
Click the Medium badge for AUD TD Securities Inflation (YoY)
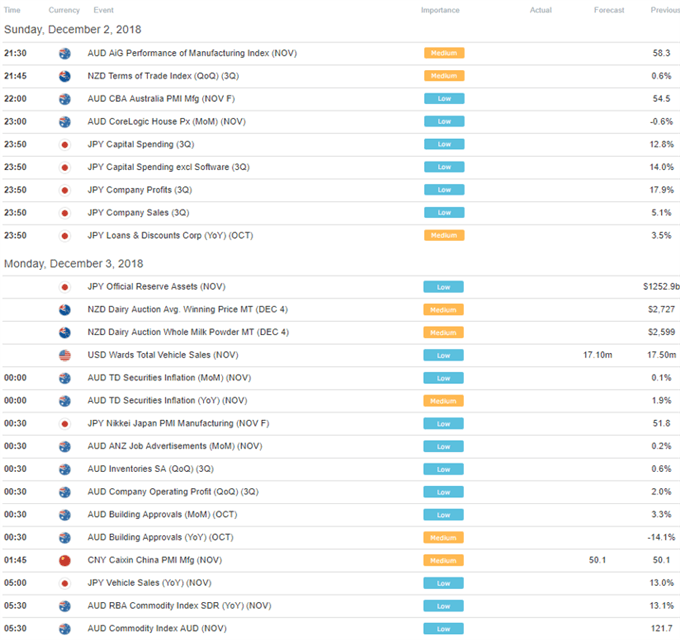point(444,401)
